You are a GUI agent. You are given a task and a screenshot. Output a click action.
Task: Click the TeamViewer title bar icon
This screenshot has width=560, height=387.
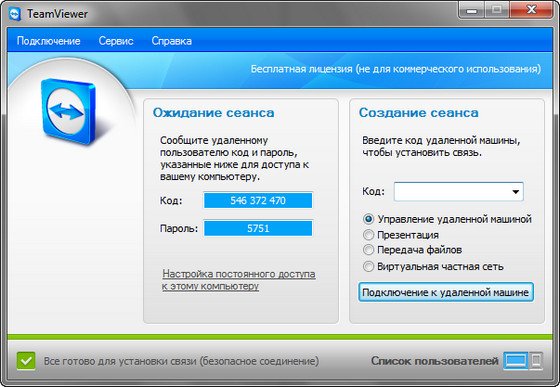[x=15, y=14]
